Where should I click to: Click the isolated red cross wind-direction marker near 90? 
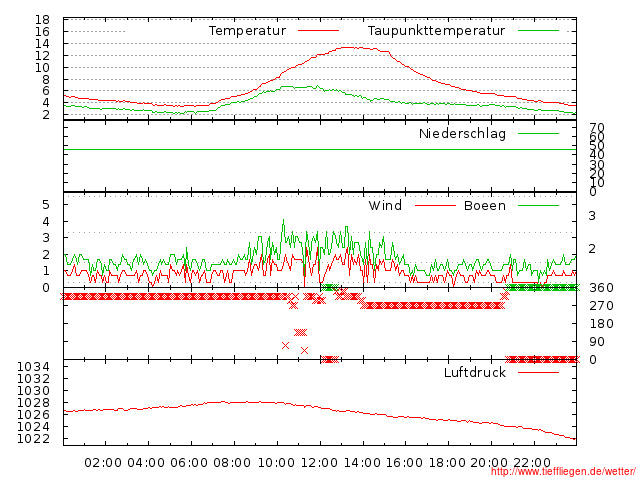click(285, 346)
